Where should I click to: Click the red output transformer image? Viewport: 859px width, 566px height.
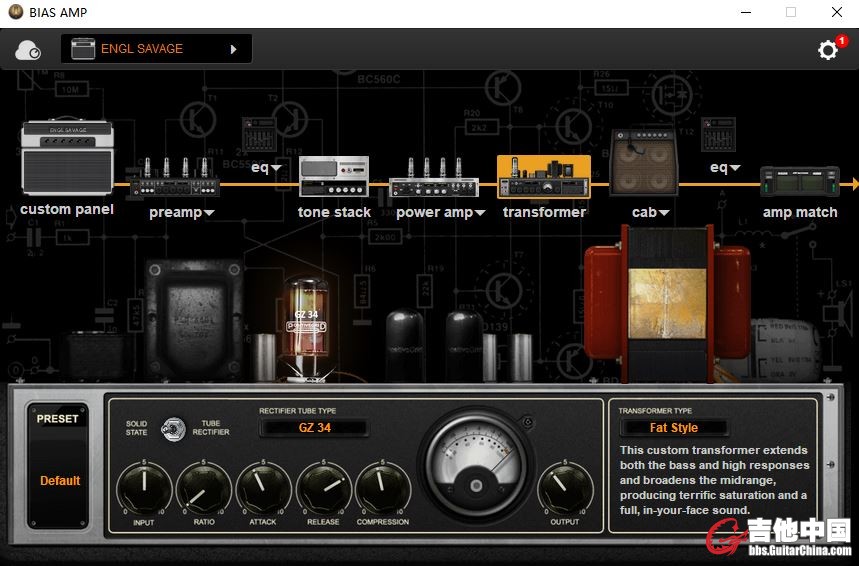pyautogui.click(x=667, y=302)
